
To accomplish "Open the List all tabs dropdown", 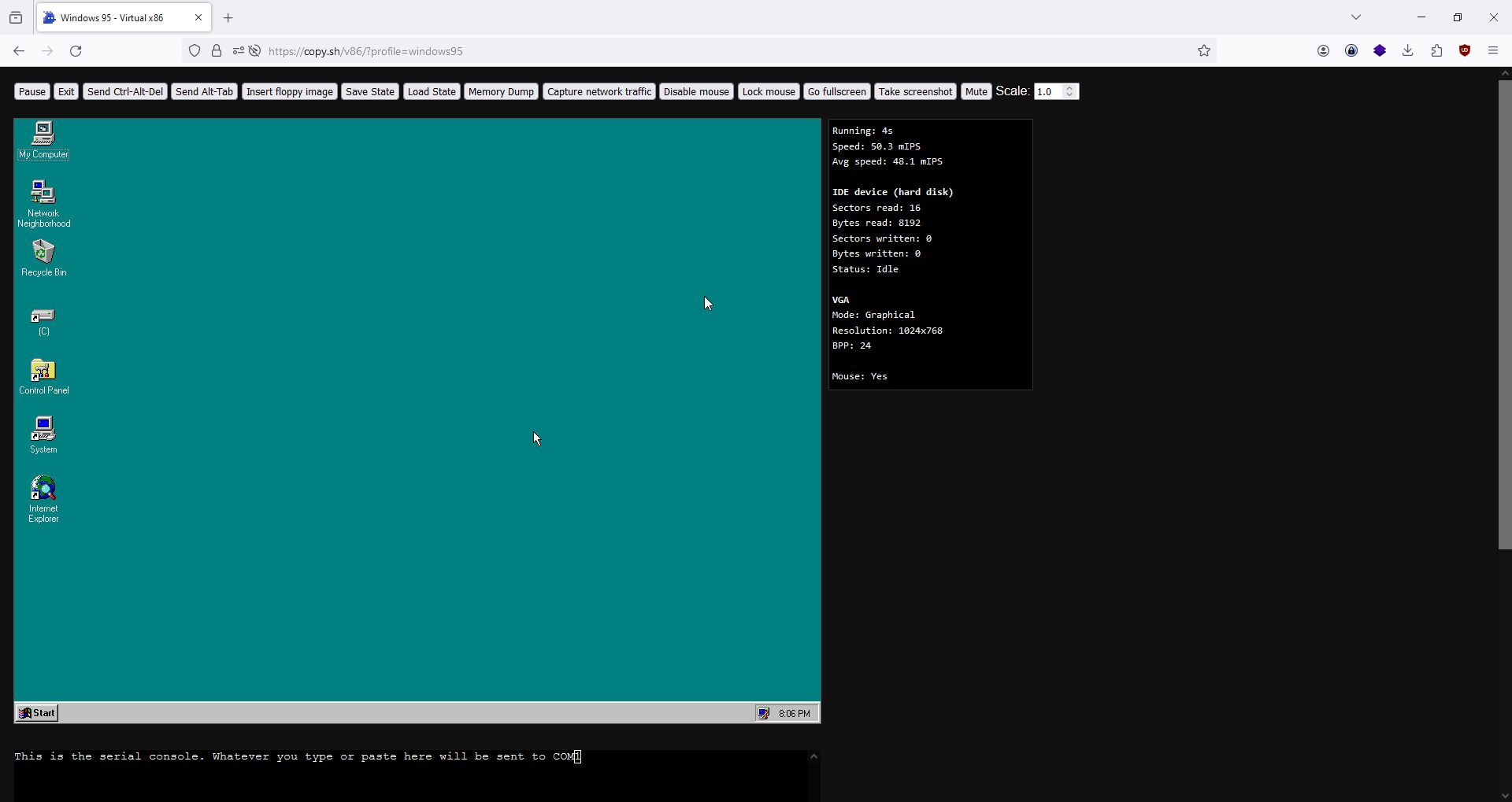I will 1355,17.
